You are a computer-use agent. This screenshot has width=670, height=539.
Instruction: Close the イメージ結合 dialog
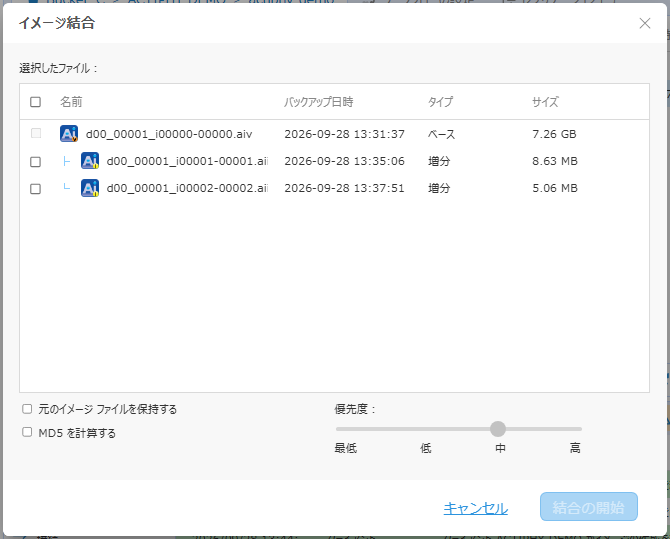[x=645, y=23]
